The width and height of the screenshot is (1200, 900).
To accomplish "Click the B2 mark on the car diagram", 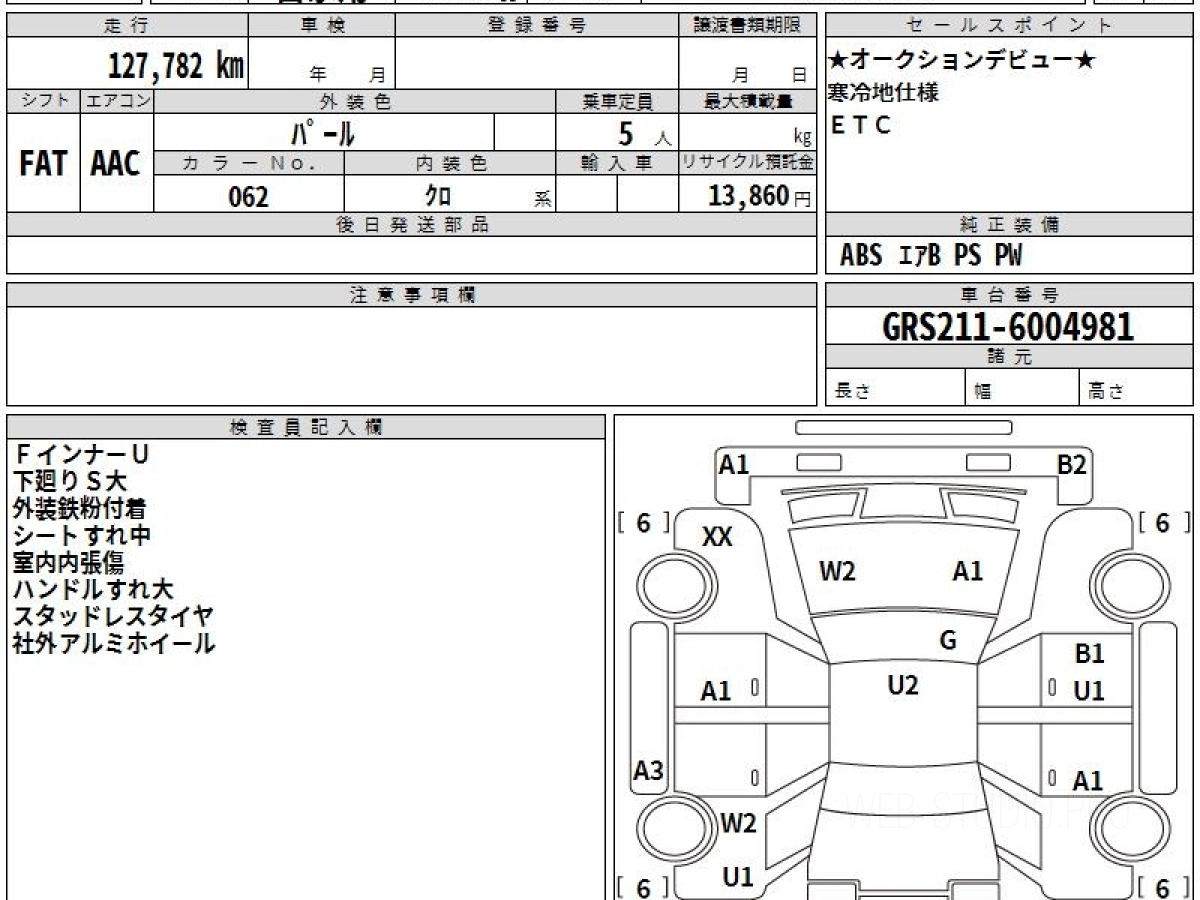I will (x=1072, y=464).
